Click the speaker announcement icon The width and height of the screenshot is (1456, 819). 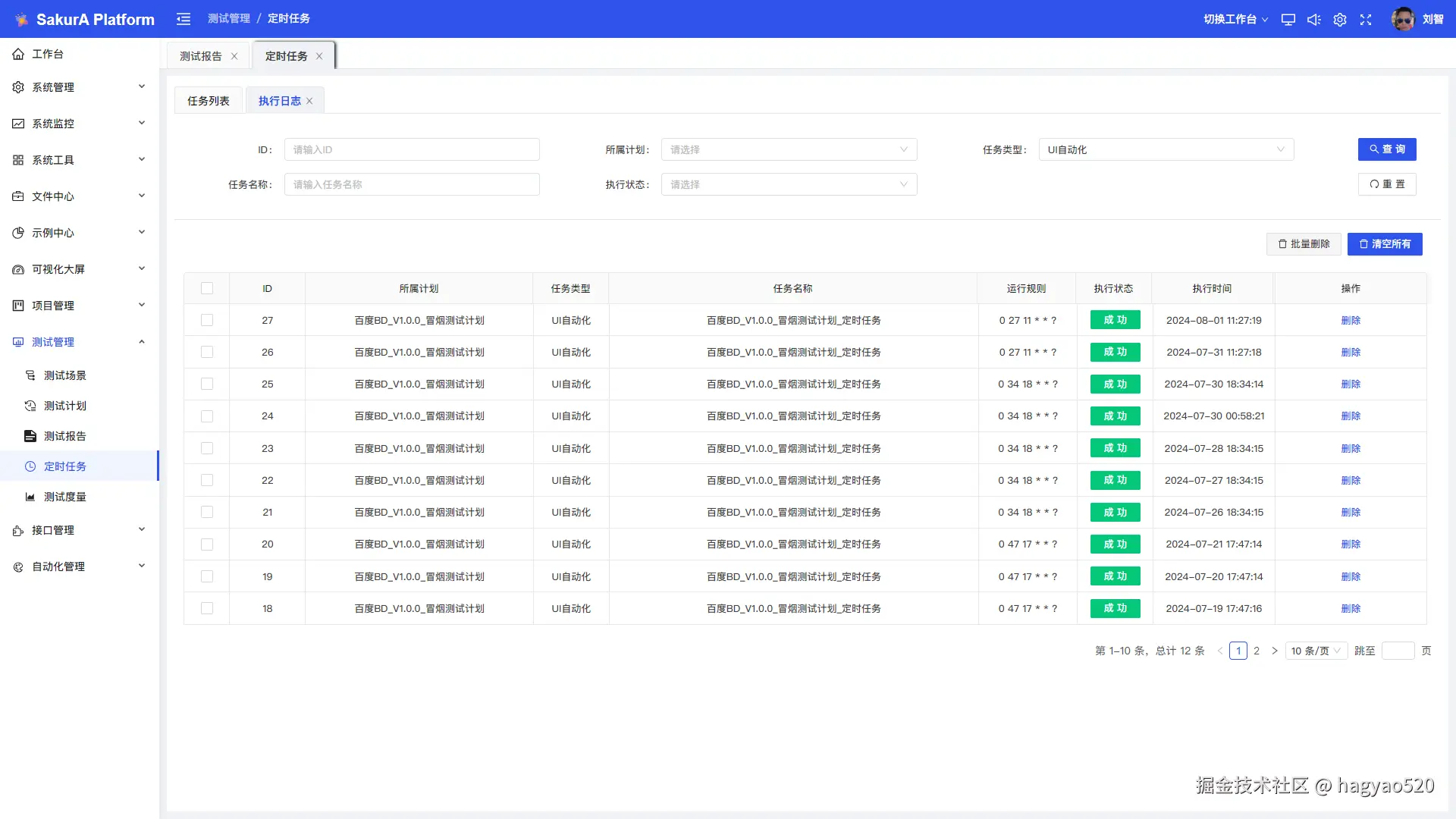(1314, 20)
